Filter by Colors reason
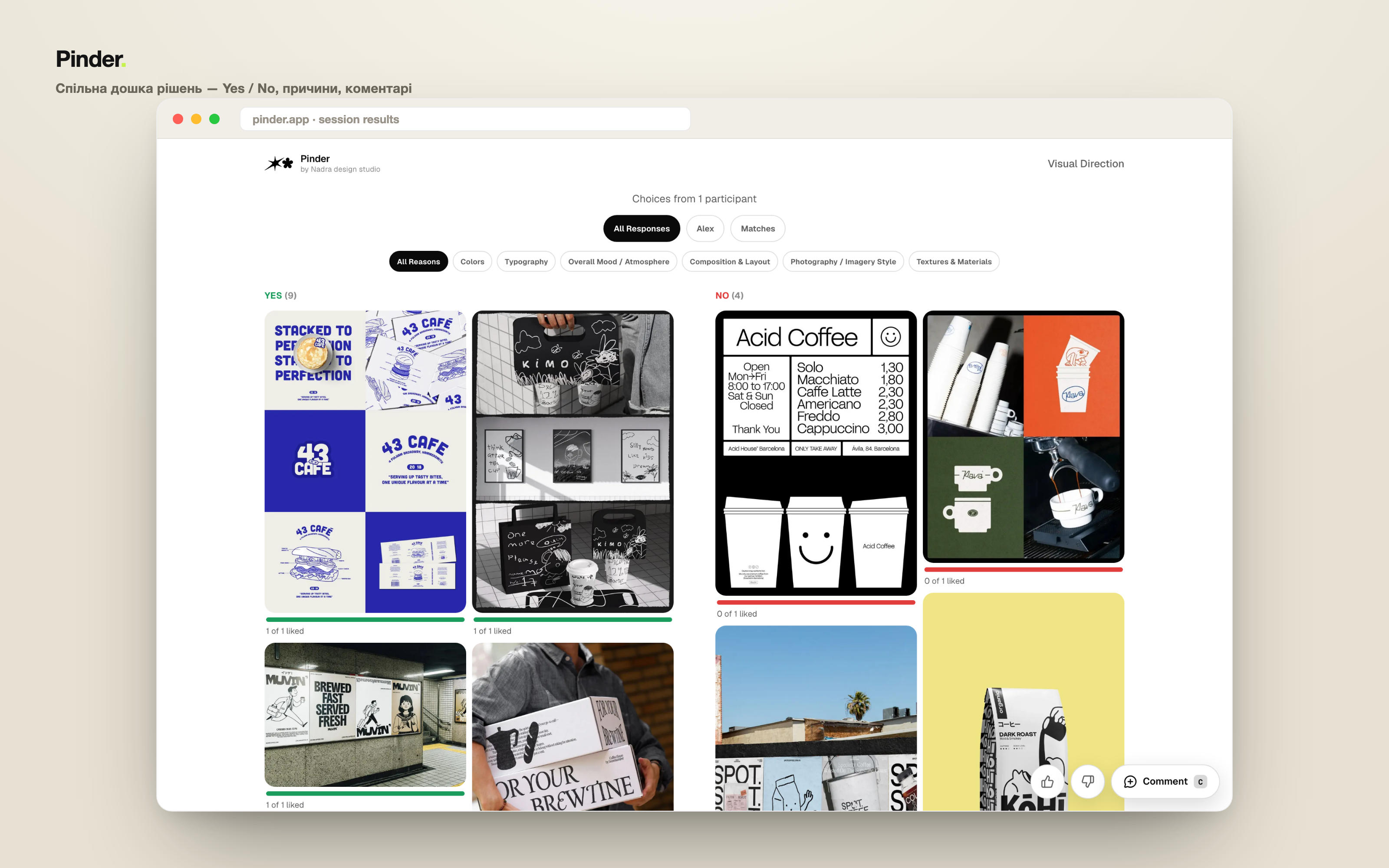Viewport: 1389px width, 868px height. click(472, 262)
